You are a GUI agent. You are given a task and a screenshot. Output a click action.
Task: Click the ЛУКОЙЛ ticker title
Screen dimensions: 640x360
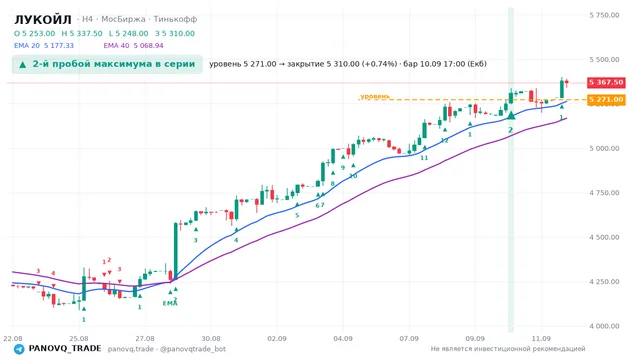(43, 19)
